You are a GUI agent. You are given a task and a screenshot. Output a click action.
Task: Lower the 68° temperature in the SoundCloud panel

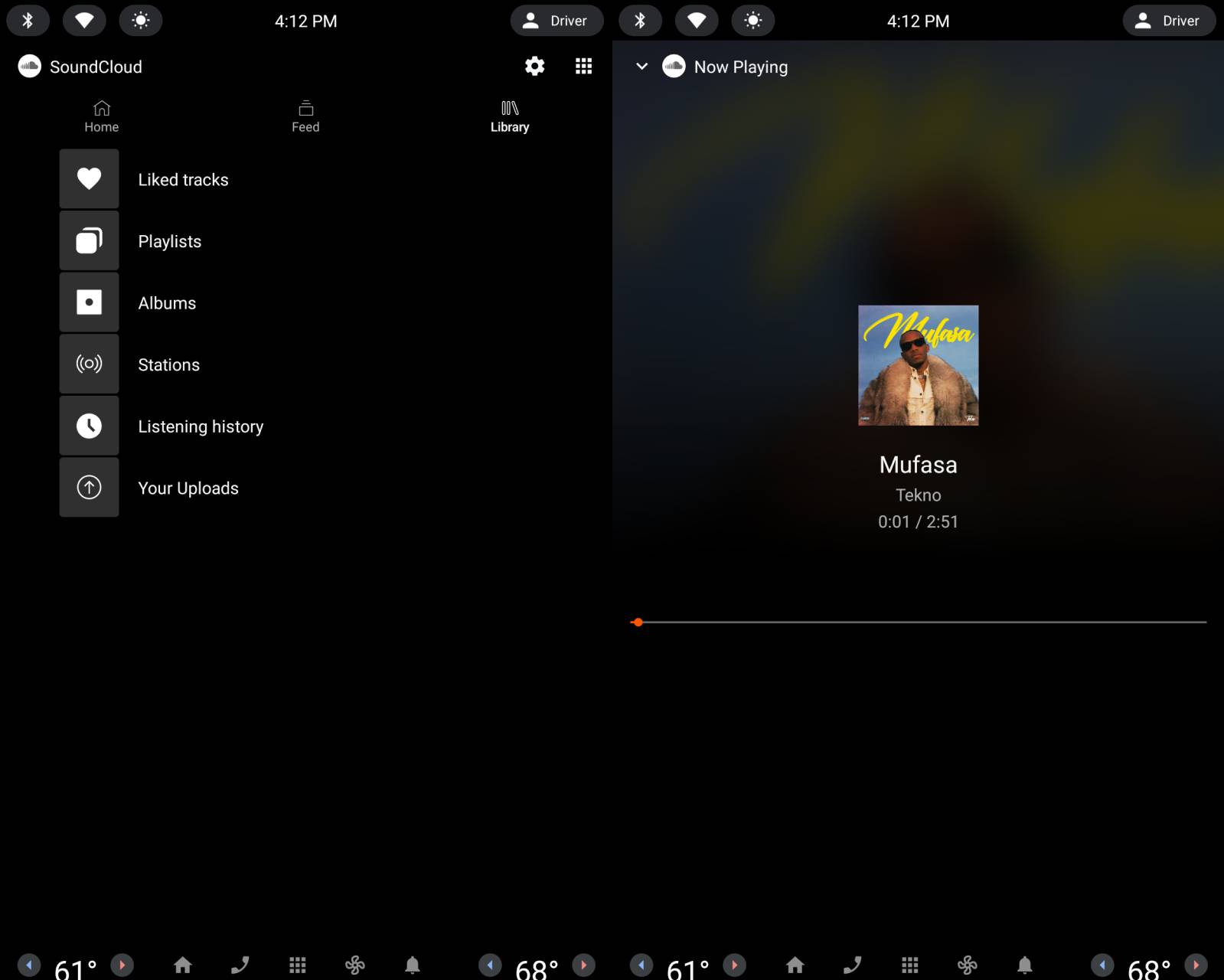point(490,965)
